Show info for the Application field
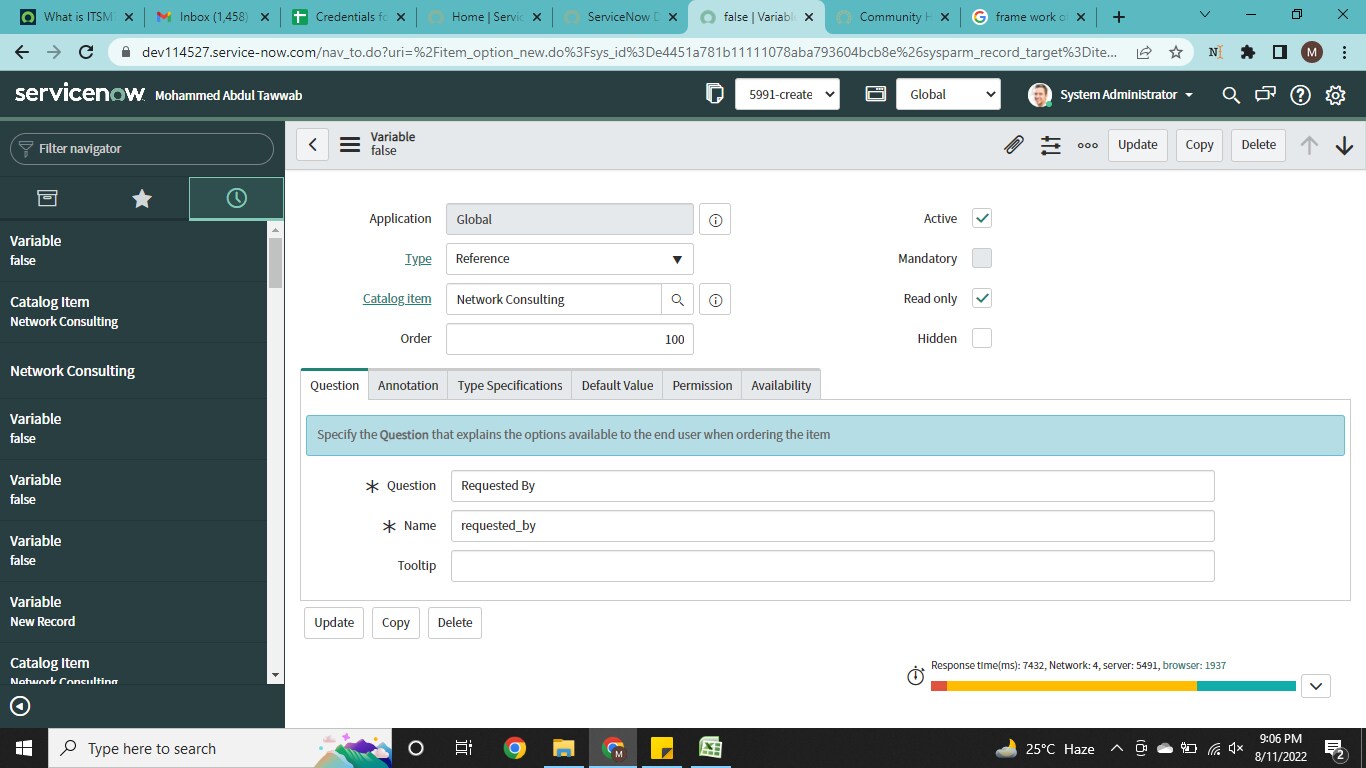1366x768 pixels. (x=715, y=219)
